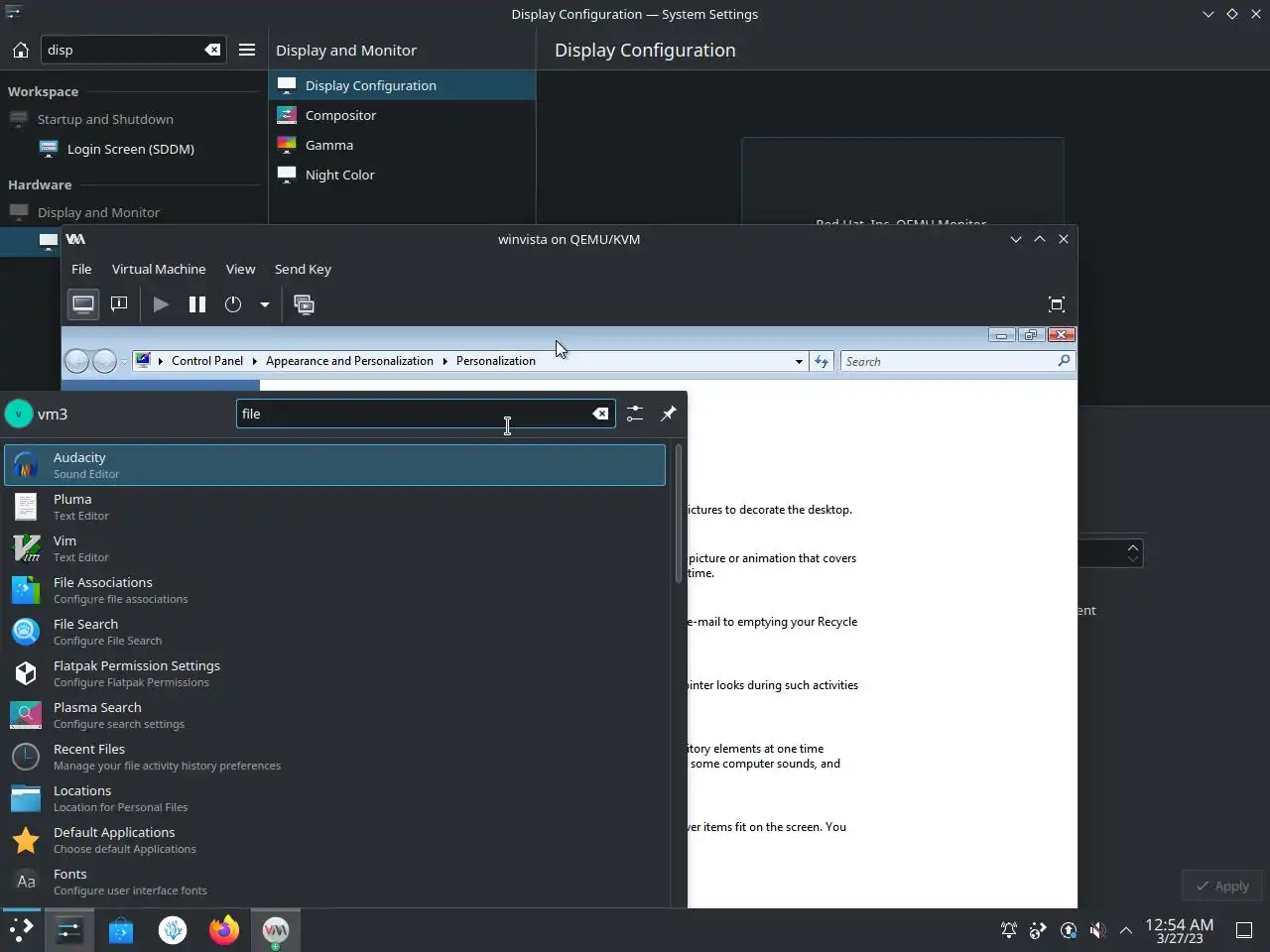Click Control Panel breadcrumb in Vista window
Image resolution: width=1270 pixels, height=952 pixels.
pos(207,361)
